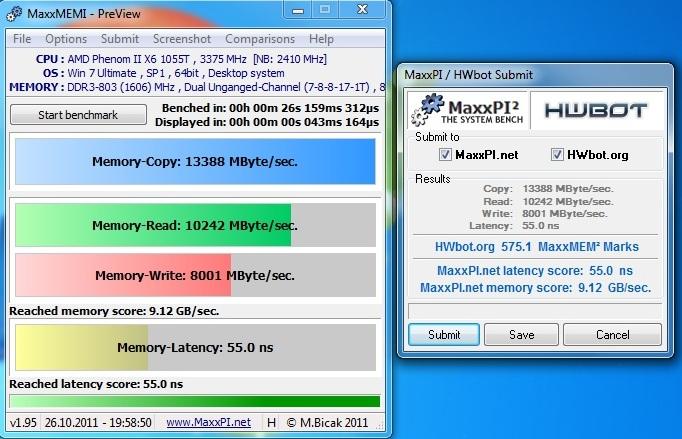Click the Results 'Latency: 55.0 ns' row

click(514, 225)
